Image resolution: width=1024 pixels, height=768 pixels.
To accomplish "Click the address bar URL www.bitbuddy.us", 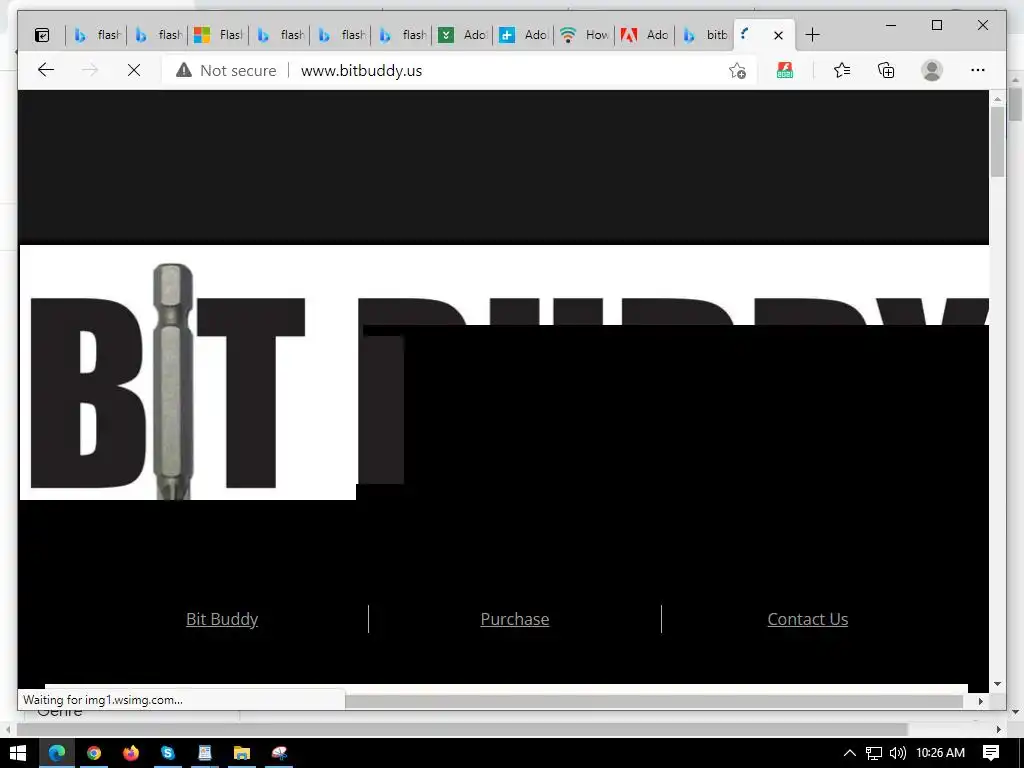I will pyautogui.click(x=361, y=71).
